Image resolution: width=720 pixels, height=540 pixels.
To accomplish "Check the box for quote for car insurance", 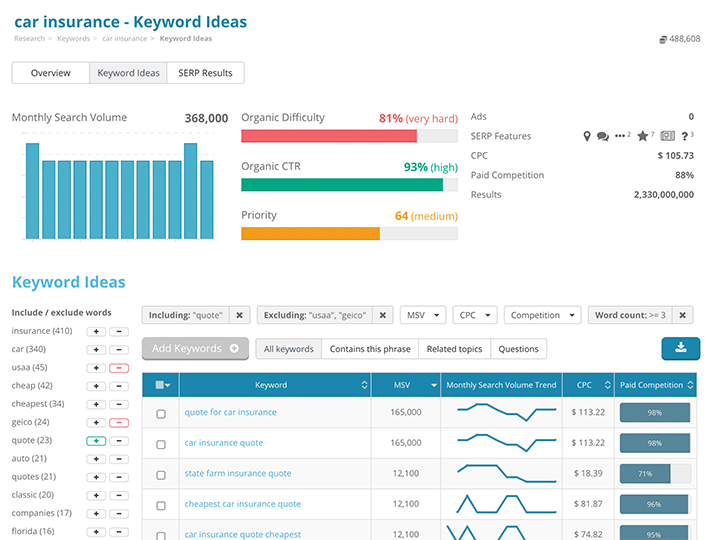I will 161,413.
